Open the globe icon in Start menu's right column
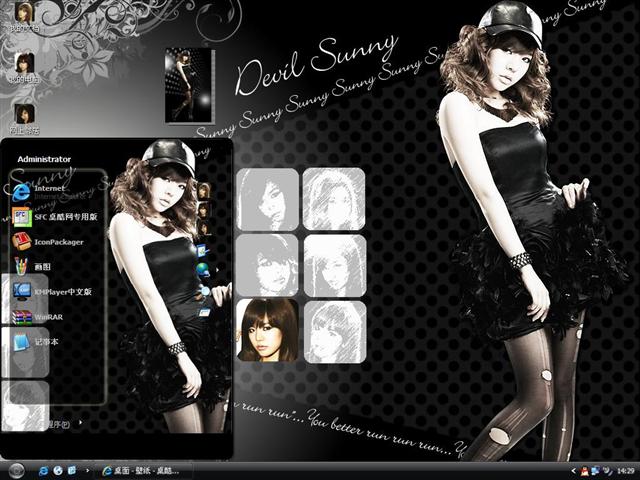The image size is (640, 480). click(x=203, y=270)
